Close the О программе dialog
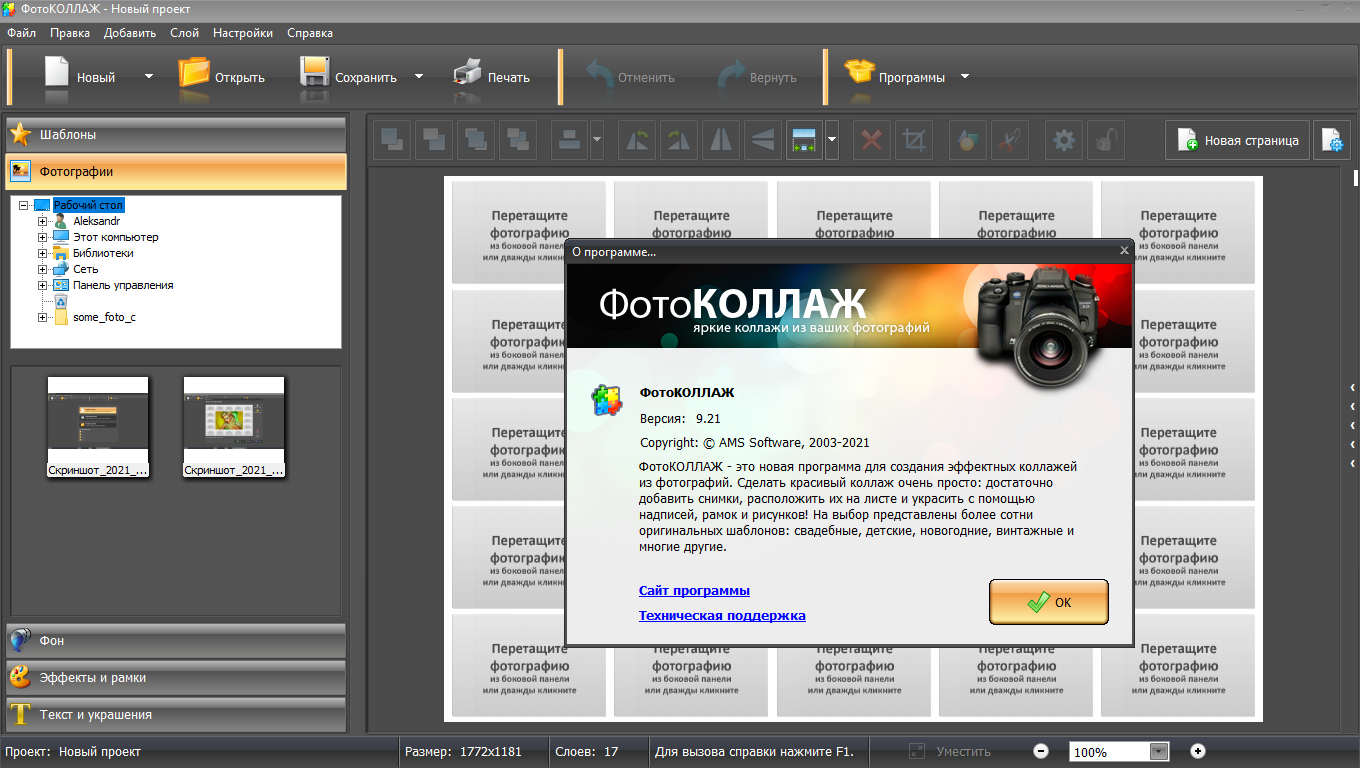 (1124, 251)
